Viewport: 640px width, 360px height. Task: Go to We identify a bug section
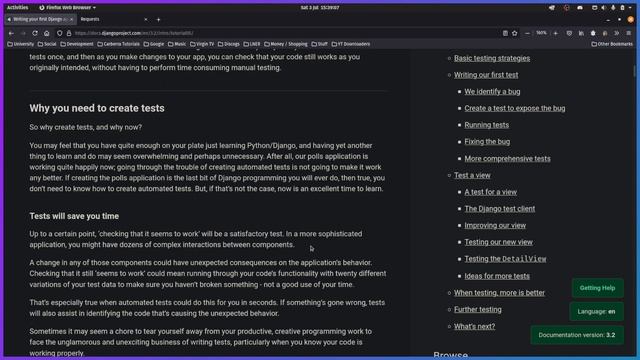pyautogui.click(x=492, y=92)
